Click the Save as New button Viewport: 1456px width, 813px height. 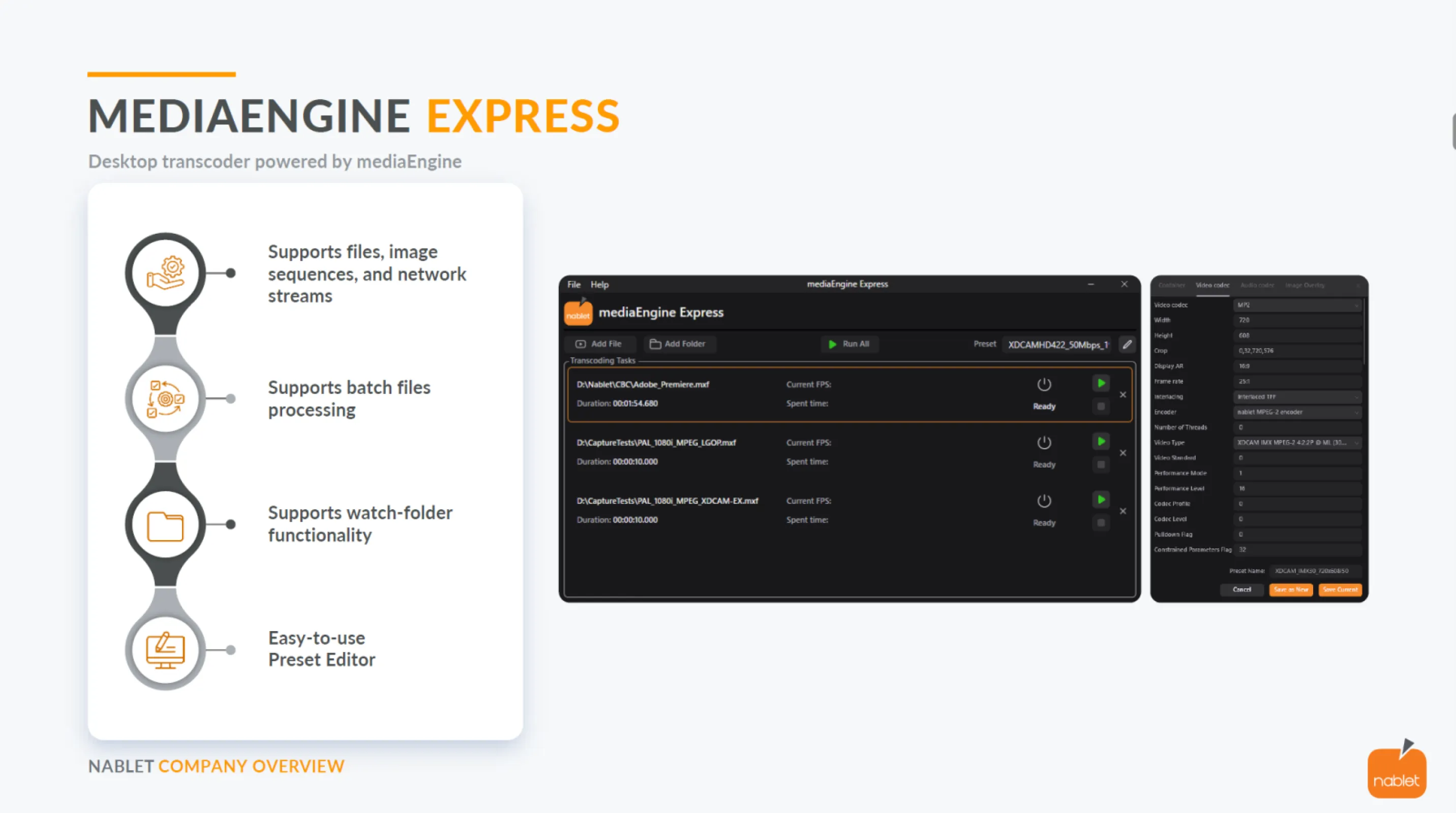point(1290,589)
